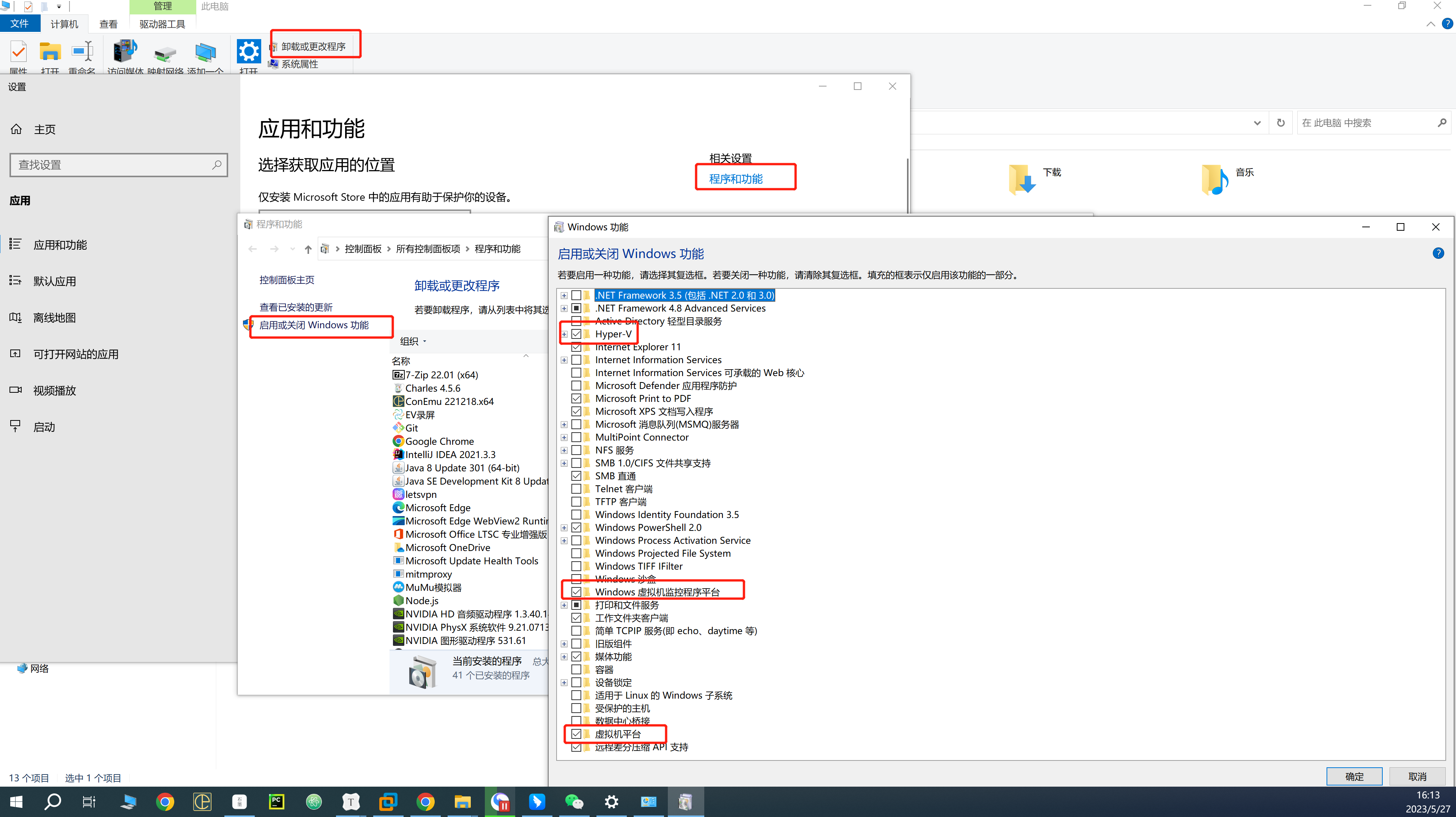Click the refresh icon in Explorer address bar
The height and width of the screenshot is (817, 1456).
(1280, 123)
